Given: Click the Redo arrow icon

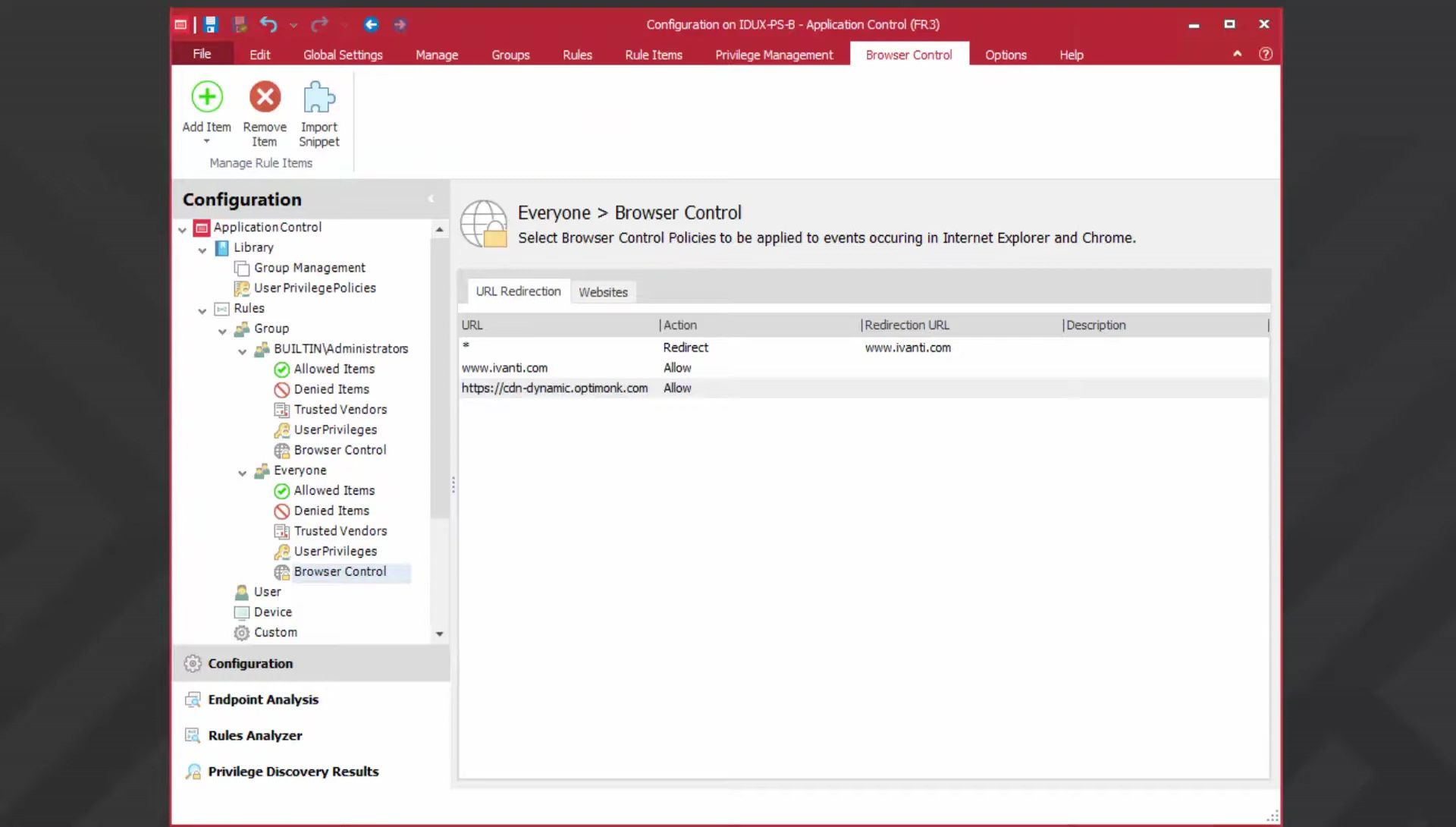Looking at the screenshot, I should pos(319,24).
